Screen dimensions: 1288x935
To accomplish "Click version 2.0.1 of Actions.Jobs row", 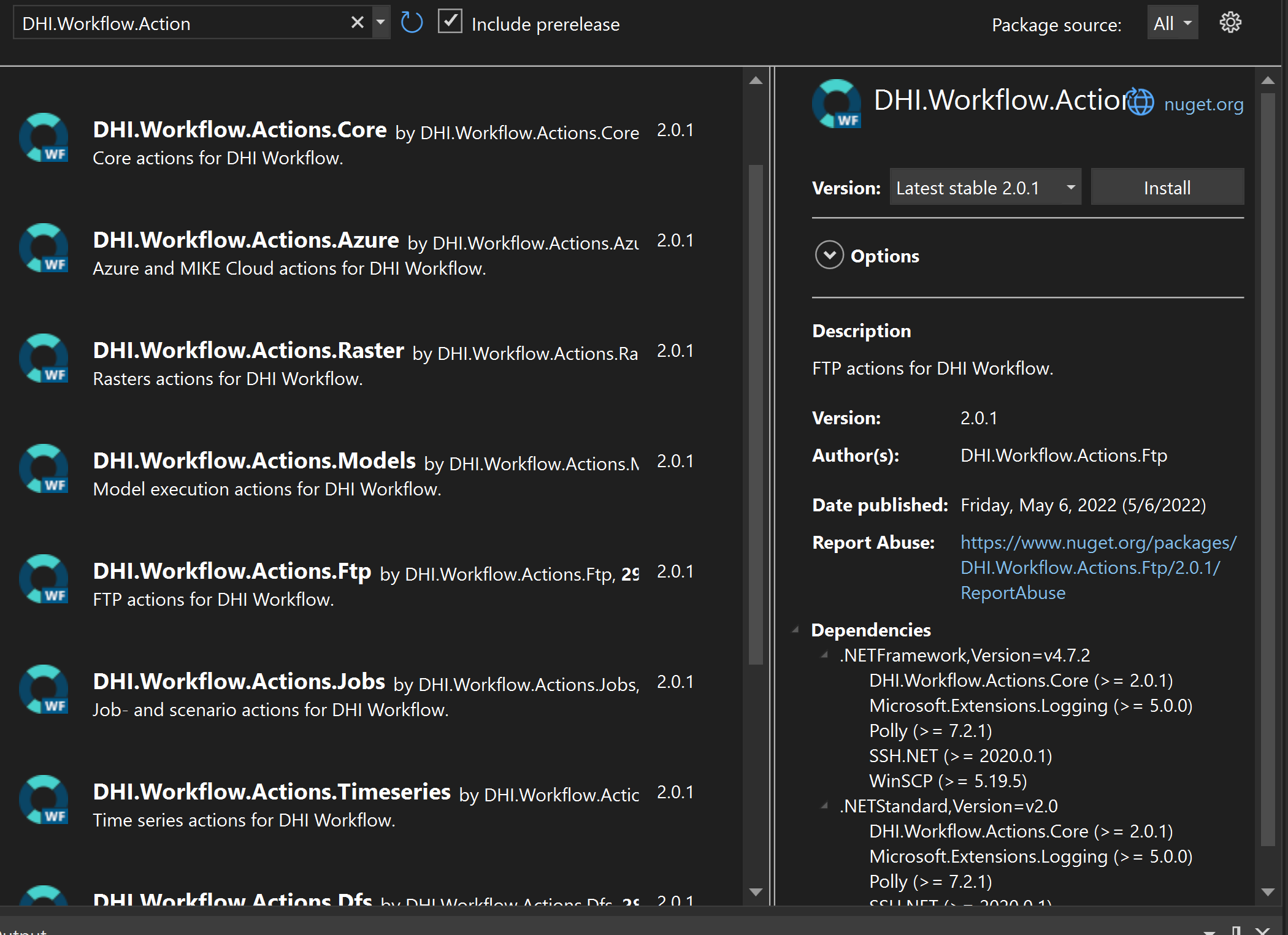I will tap(675, 682).
